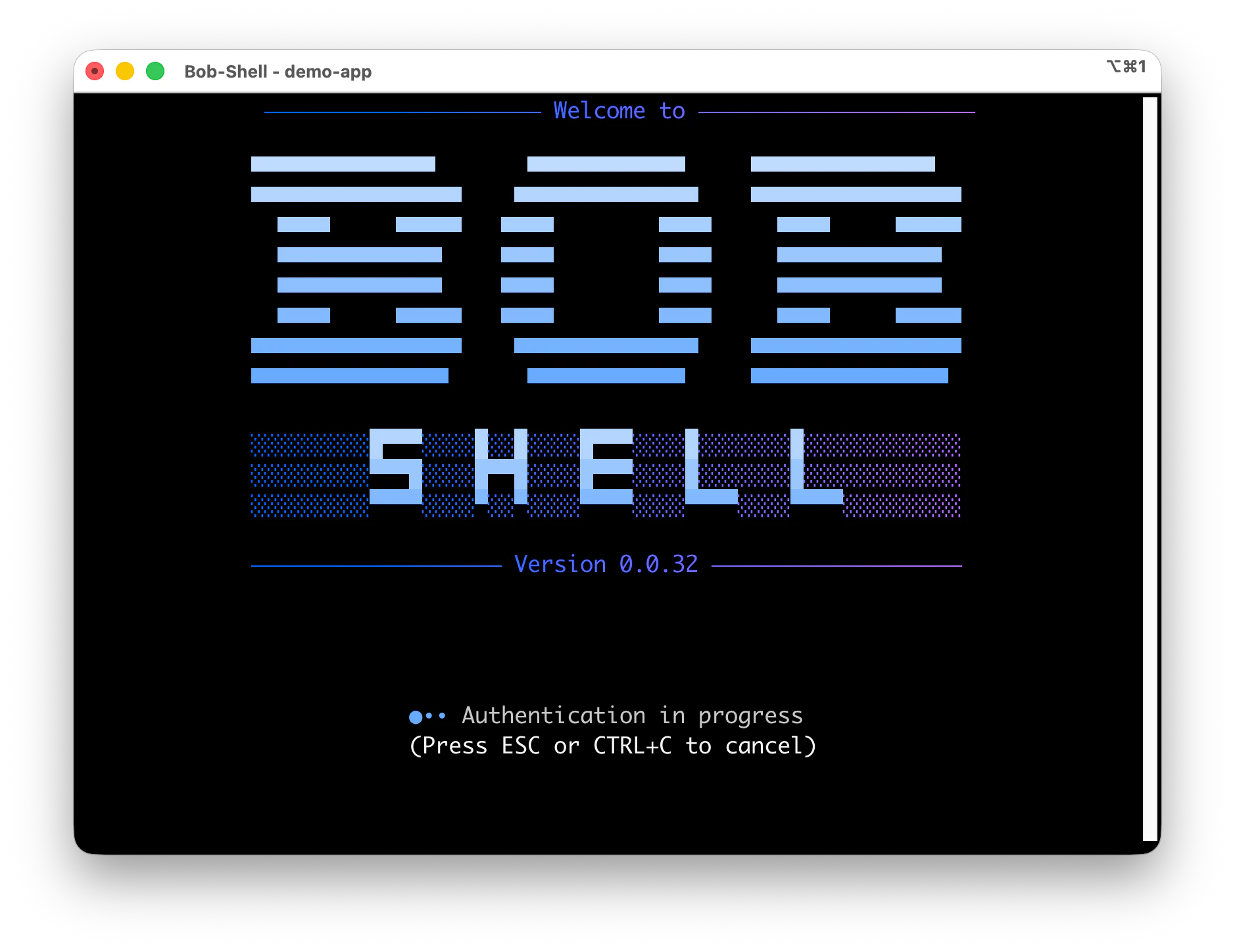This screenshot has height=952, width=1235.
Task: Close the Bob-Shell terminal window
Action: 95,71
